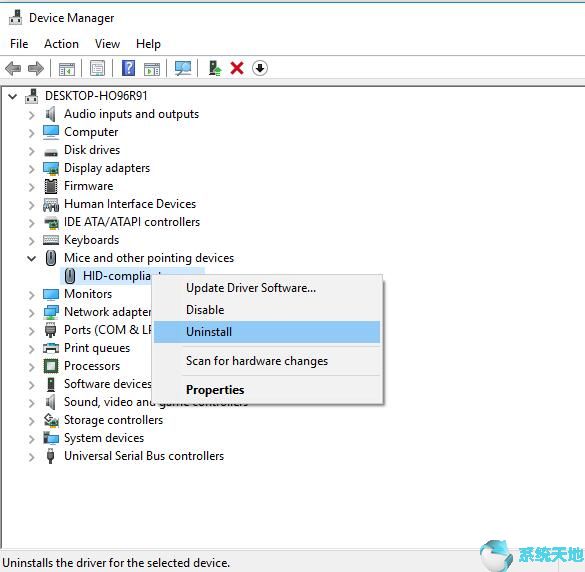Click the red X Uninstall toolbar icon
Screen dimensions: 585x572
tap(237, 68)
